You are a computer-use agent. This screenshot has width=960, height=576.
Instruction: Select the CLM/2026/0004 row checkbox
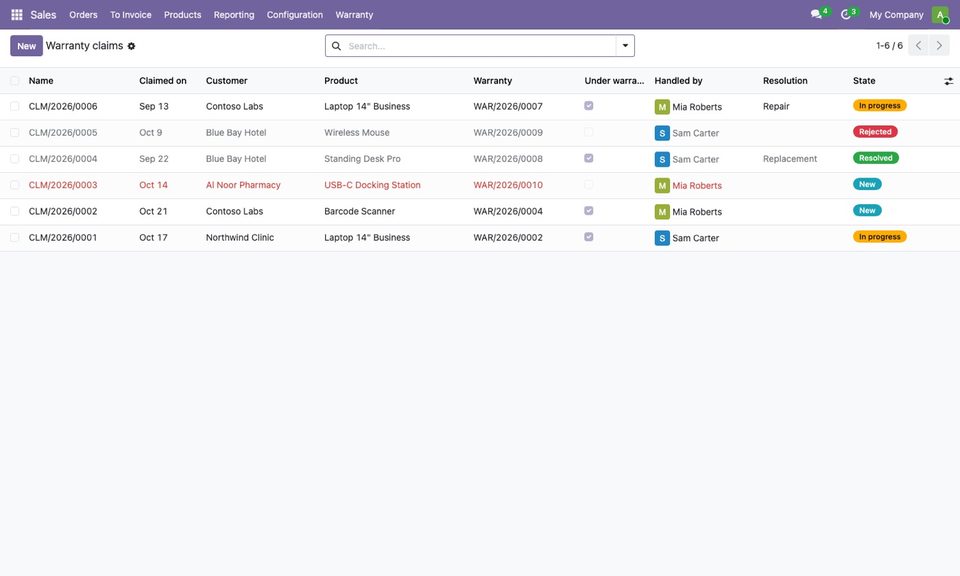(x=15, y=159)
